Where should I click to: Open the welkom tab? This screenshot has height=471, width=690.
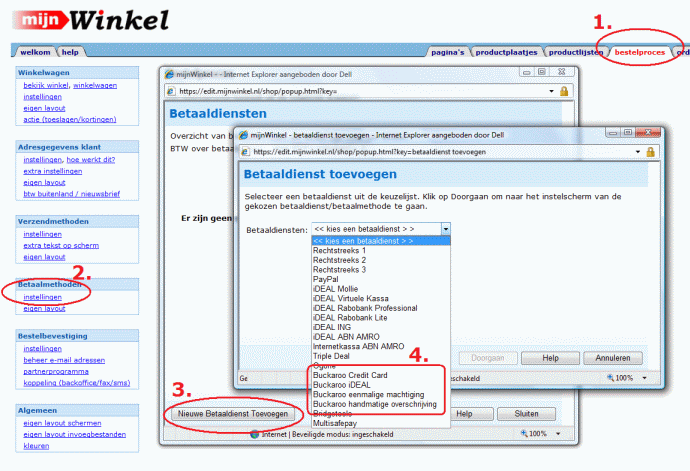click(x=35, y=52)
